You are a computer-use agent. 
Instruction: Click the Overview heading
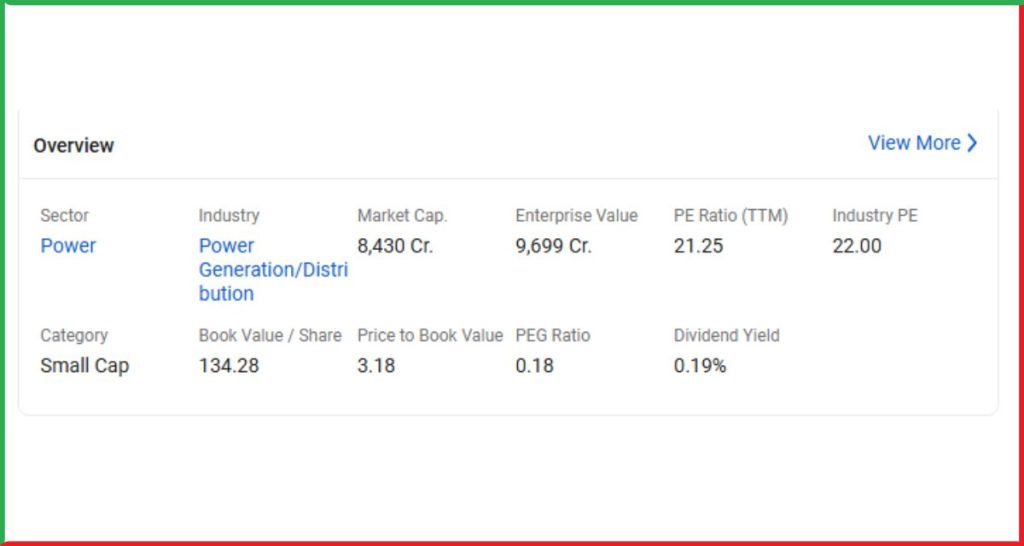[x=73, y=146]
